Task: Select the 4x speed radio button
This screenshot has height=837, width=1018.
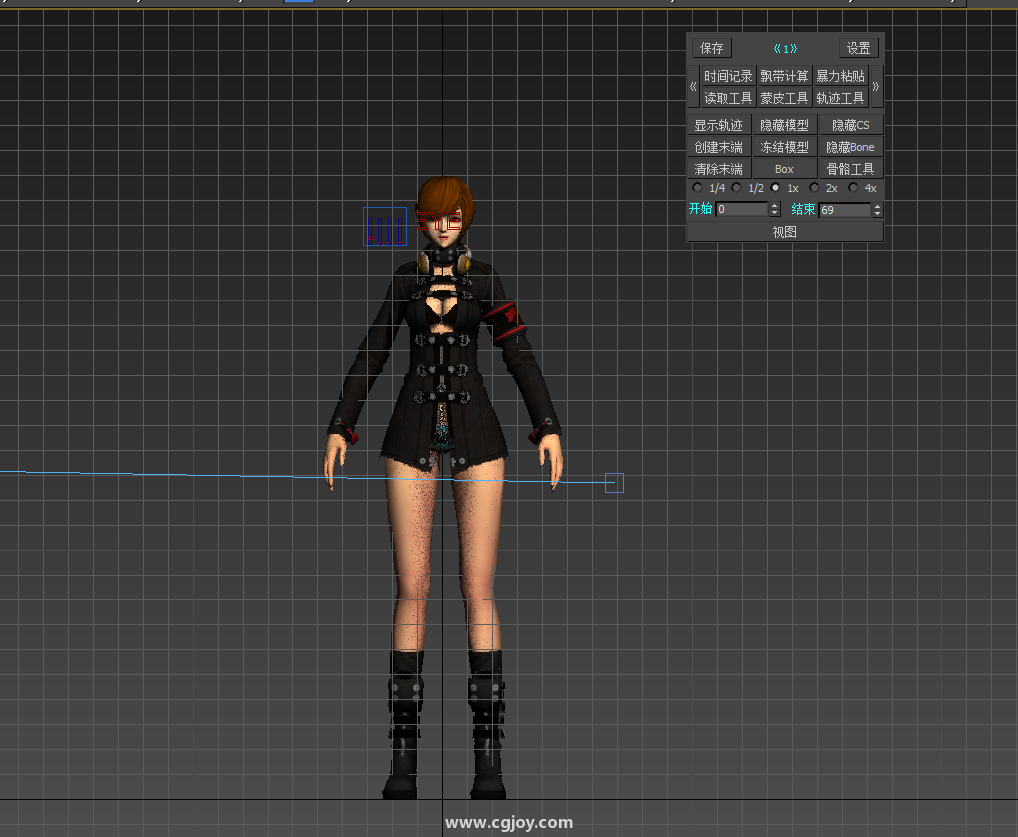Action: pyautogui.click(x=853, y=188)
